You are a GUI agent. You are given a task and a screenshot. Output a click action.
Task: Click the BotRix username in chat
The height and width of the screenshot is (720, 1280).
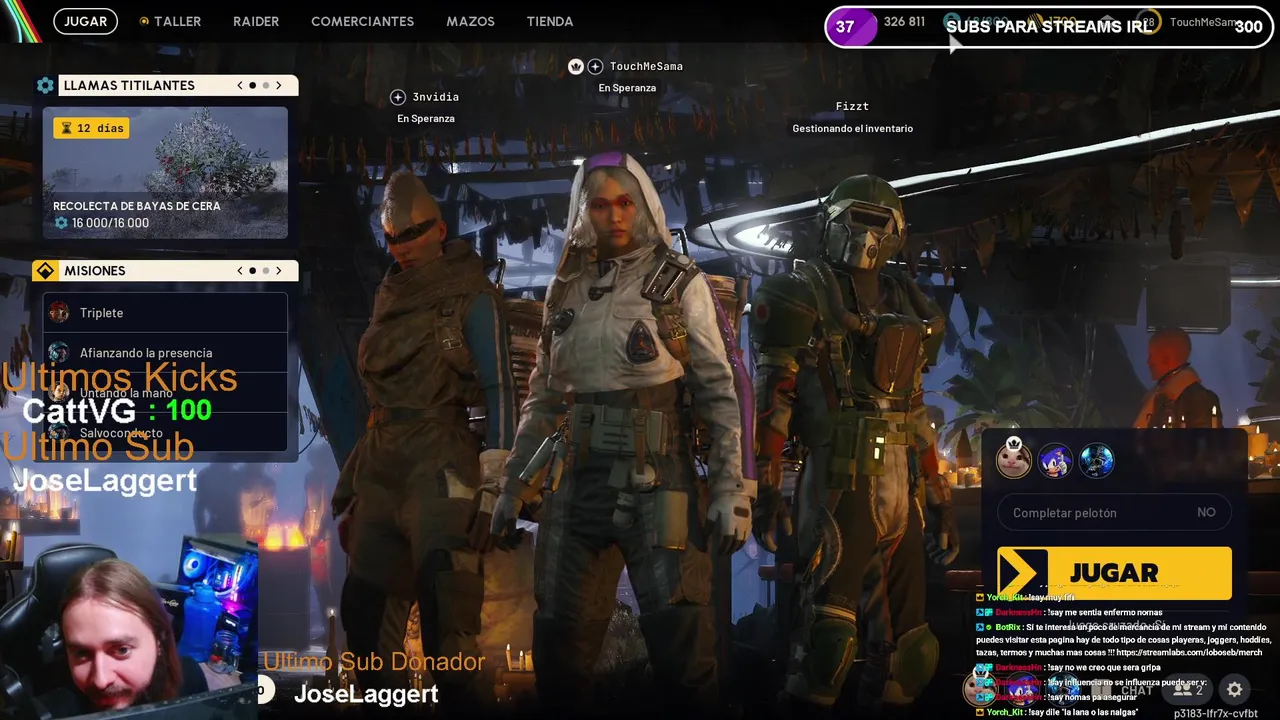coord(1007,627)
